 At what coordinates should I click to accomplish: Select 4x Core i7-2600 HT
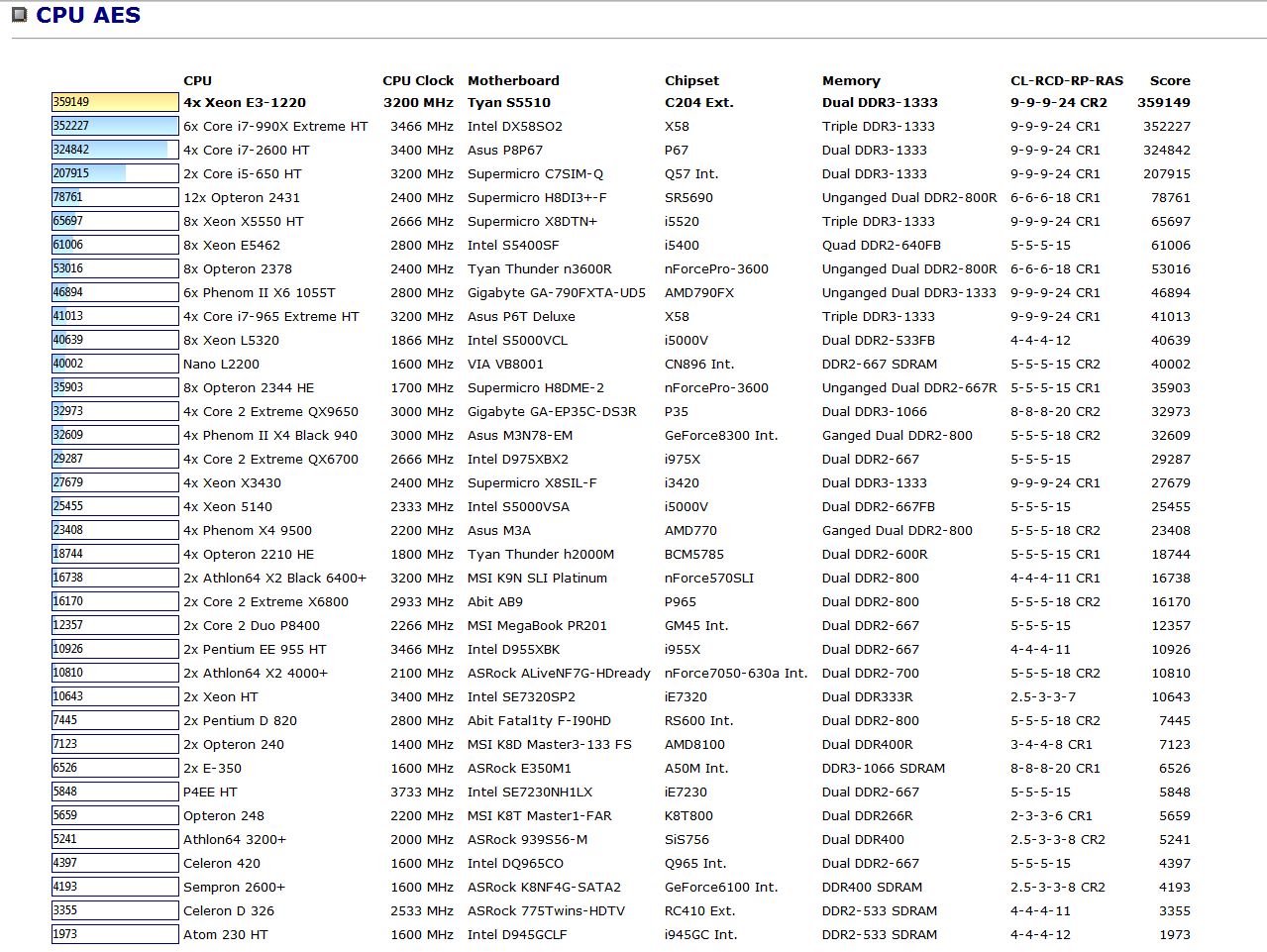[x=247, y=150]
